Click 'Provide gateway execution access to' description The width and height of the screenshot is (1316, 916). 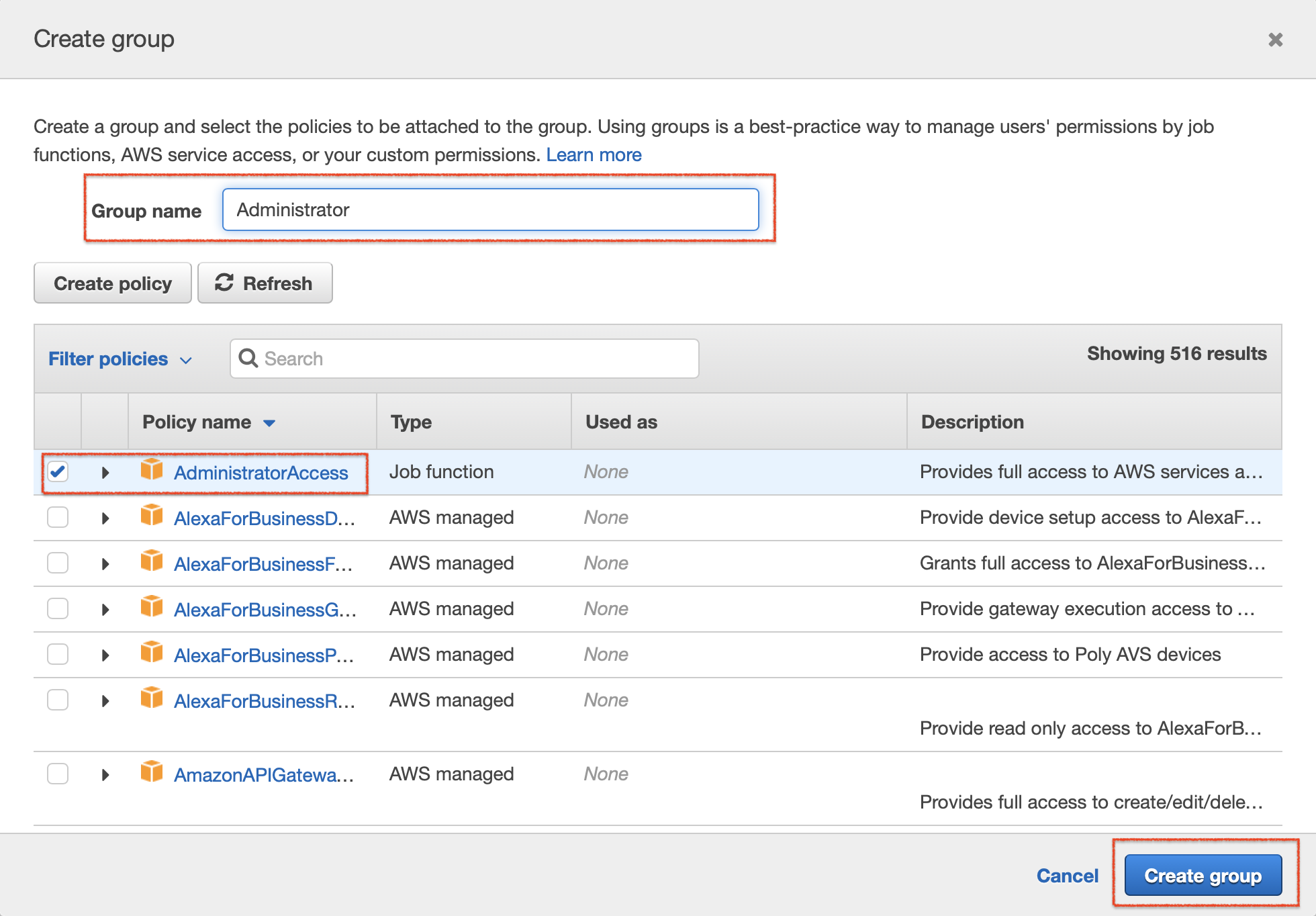point(1087,608)
